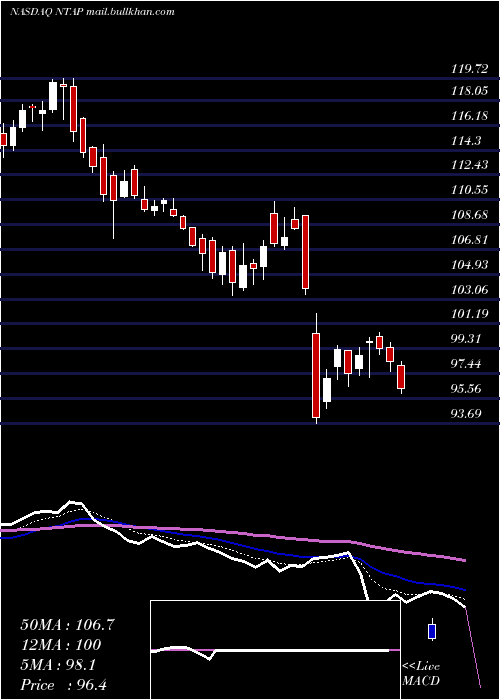
Task: Click the 108.68 price axis label
Action: [x=469, y=215]
